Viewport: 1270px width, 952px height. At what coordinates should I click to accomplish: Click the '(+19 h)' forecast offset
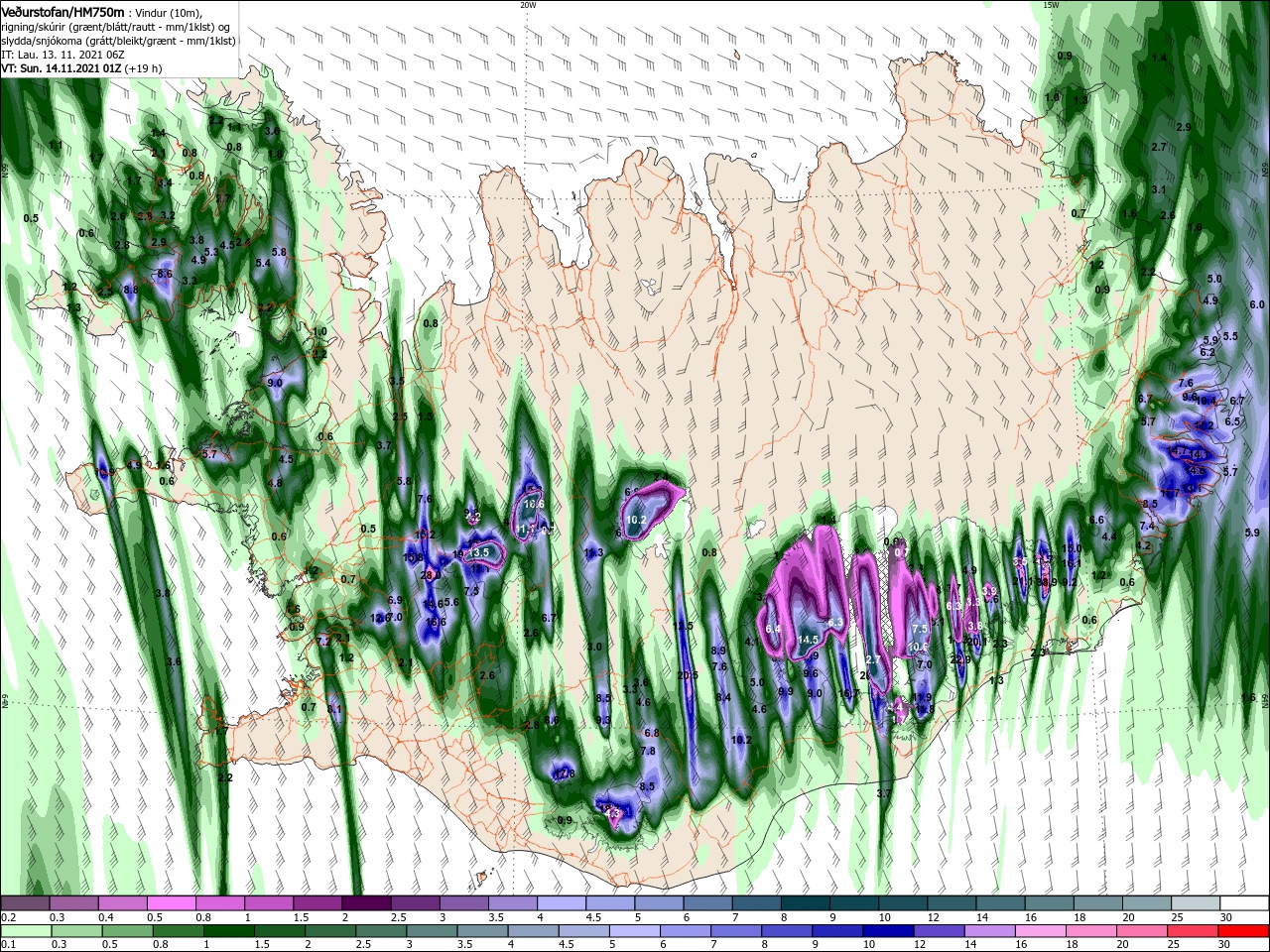click(144, 69)
